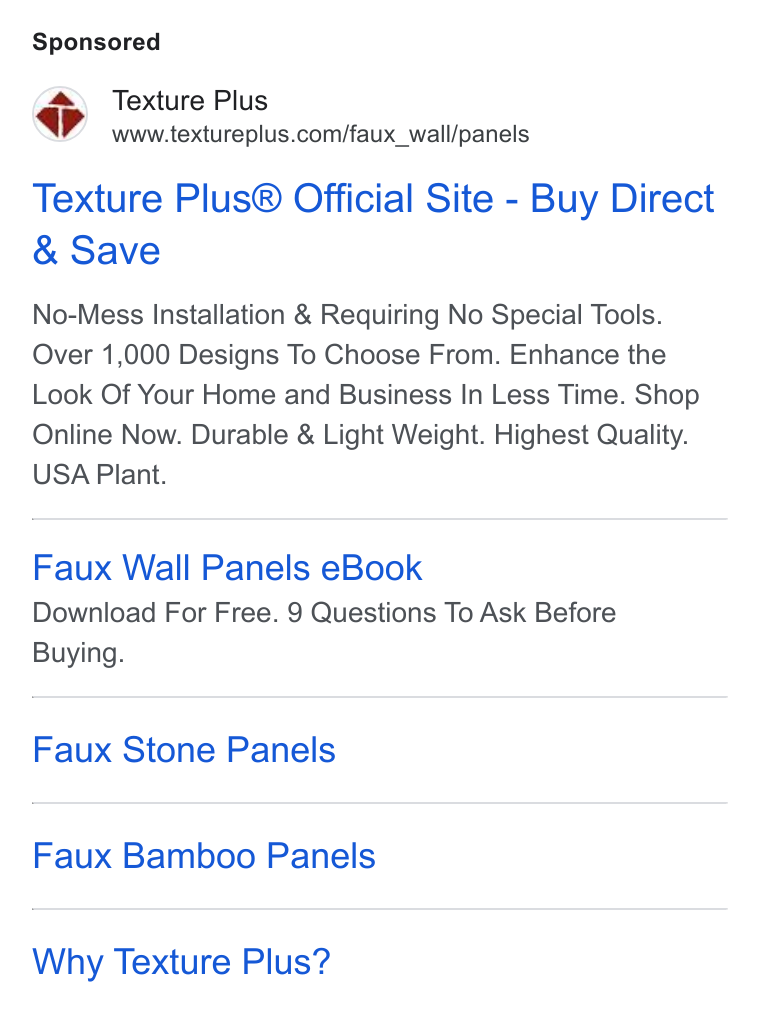Screen dimensions: 760x1014
Task: Visit the Faux Bamboo Panels page
Action: pyautogui.click(x=204, y=856)
